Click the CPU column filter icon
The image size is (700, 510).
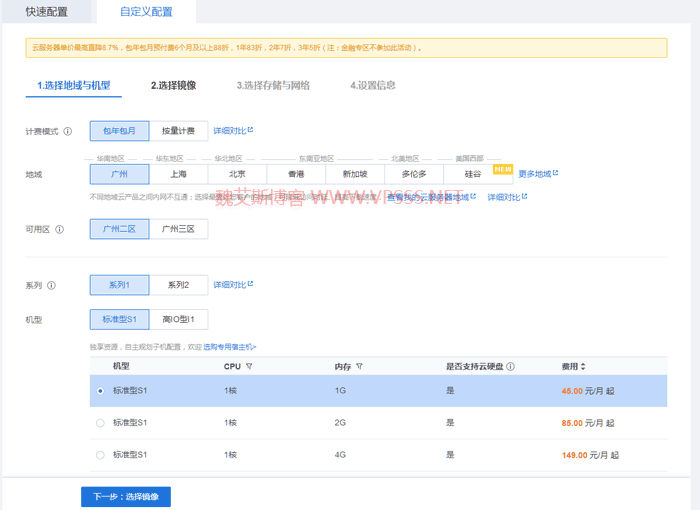[x=249, y=367]
